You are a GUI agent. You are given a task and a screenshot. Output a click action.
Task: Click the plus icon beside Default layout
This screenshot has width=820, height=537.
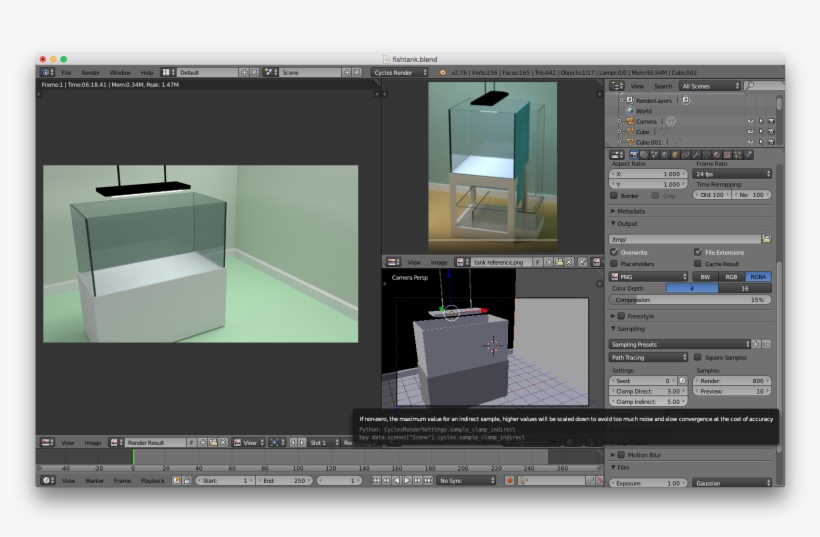coord(244,72)
